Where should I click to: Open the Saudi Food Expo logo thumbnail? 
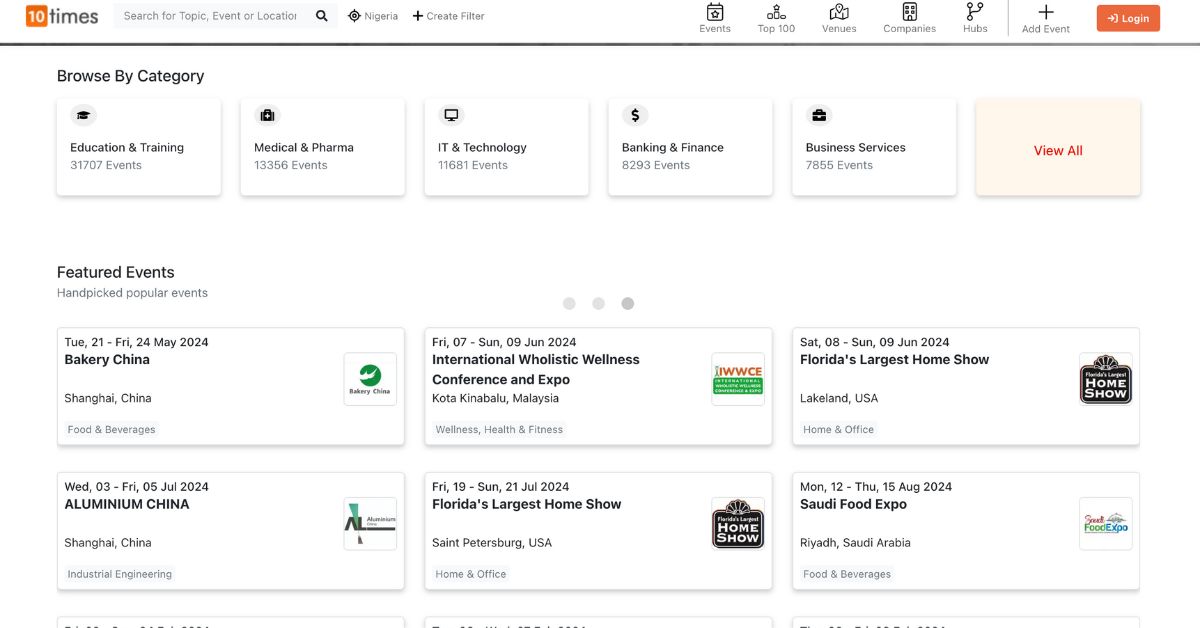click(x=1106, y=524)
